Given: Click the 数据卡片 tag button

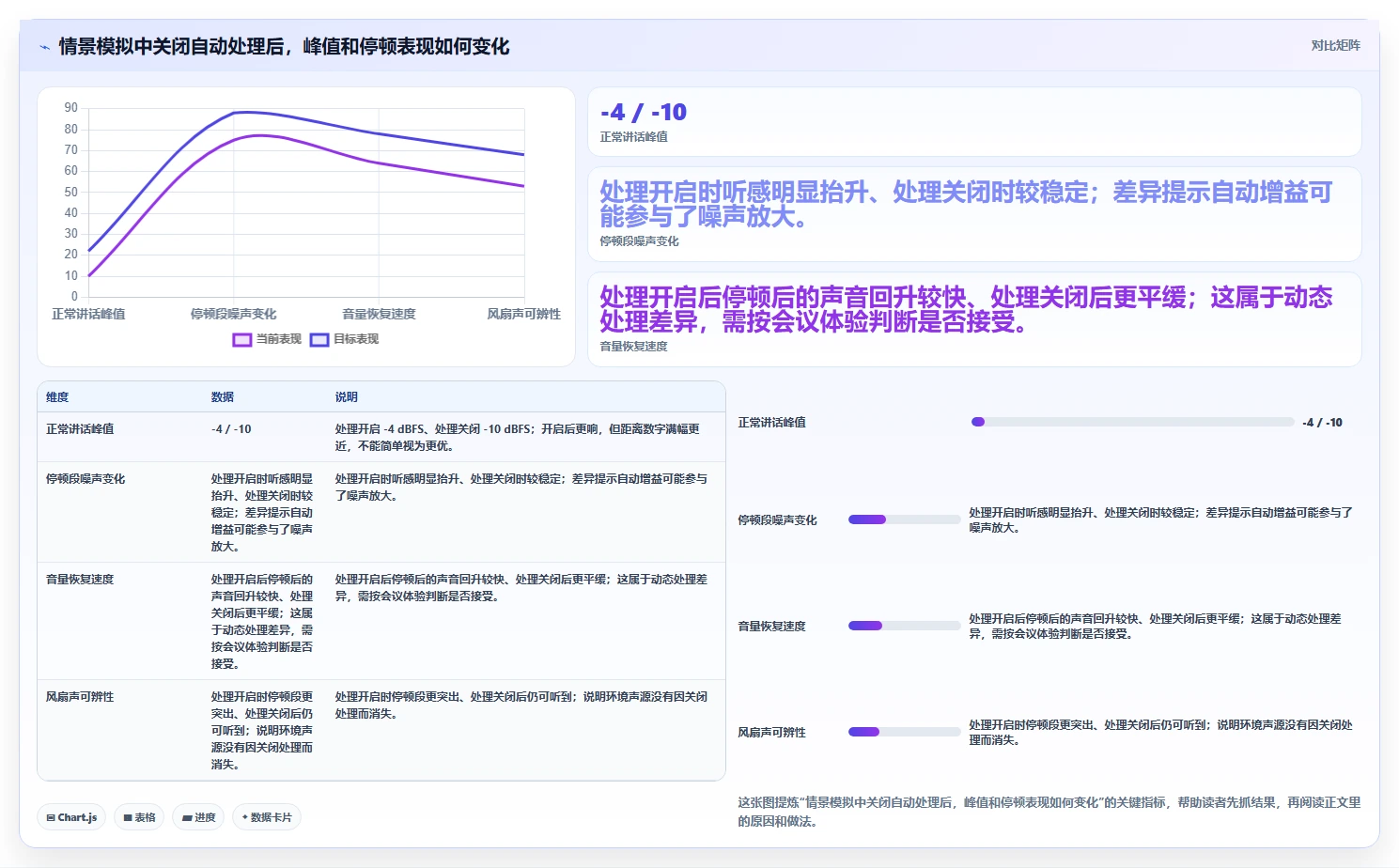Looking at the screenshot, I should 267,817.
